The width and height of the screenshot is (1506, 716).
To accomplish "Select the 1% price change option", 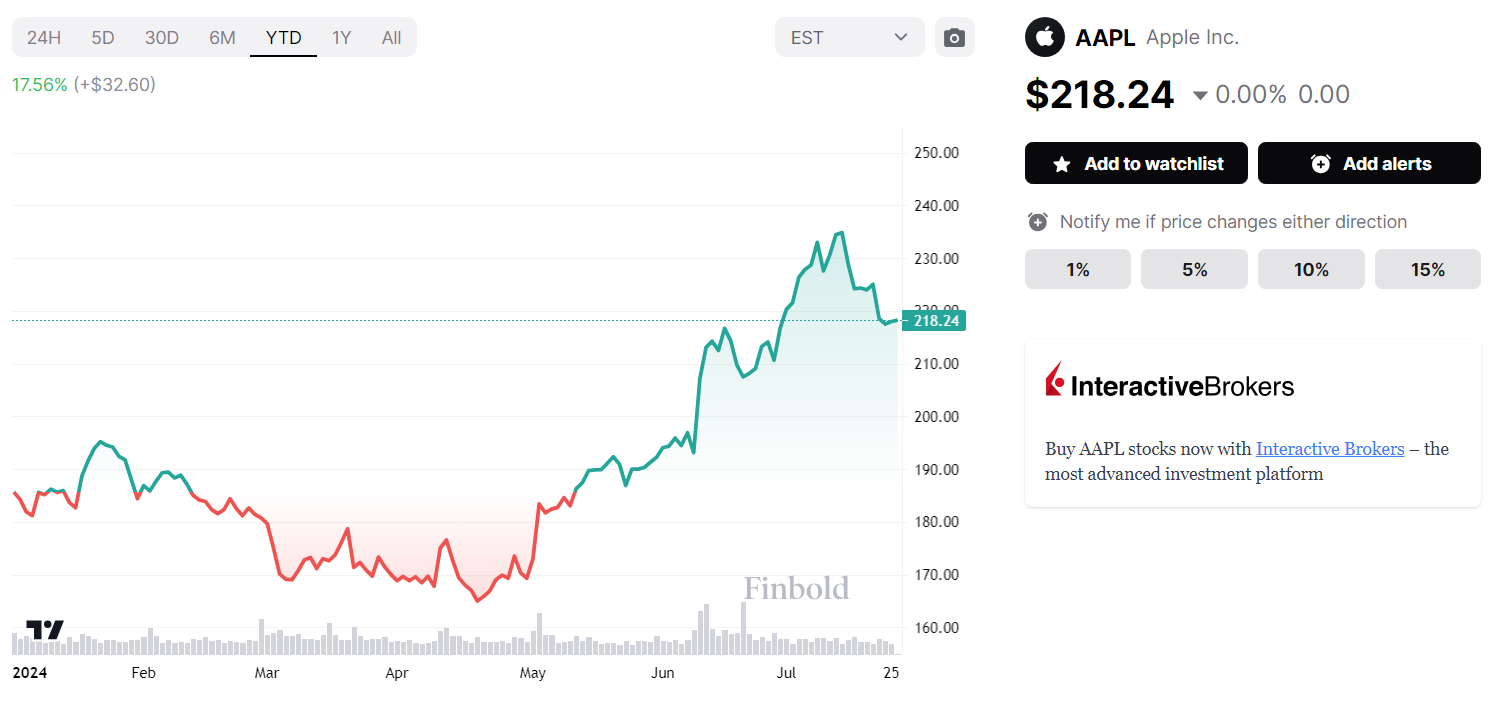I will click(x=1077, y=269).
